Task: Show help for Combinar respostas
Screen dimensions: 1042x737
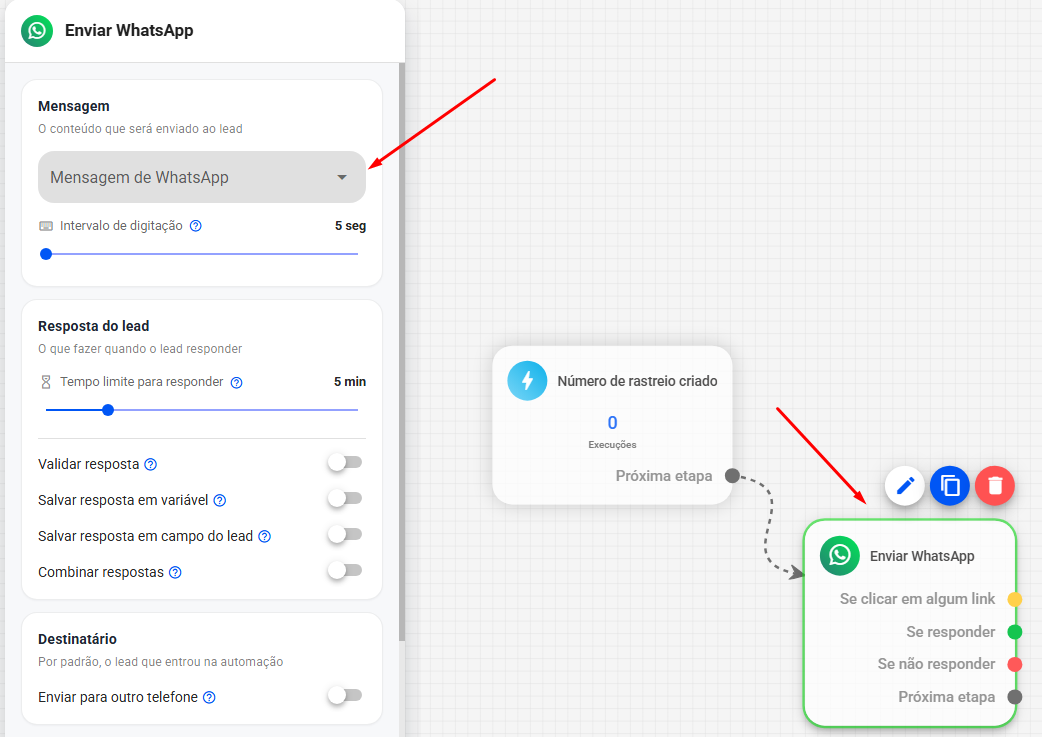Action: coord(175,572)
